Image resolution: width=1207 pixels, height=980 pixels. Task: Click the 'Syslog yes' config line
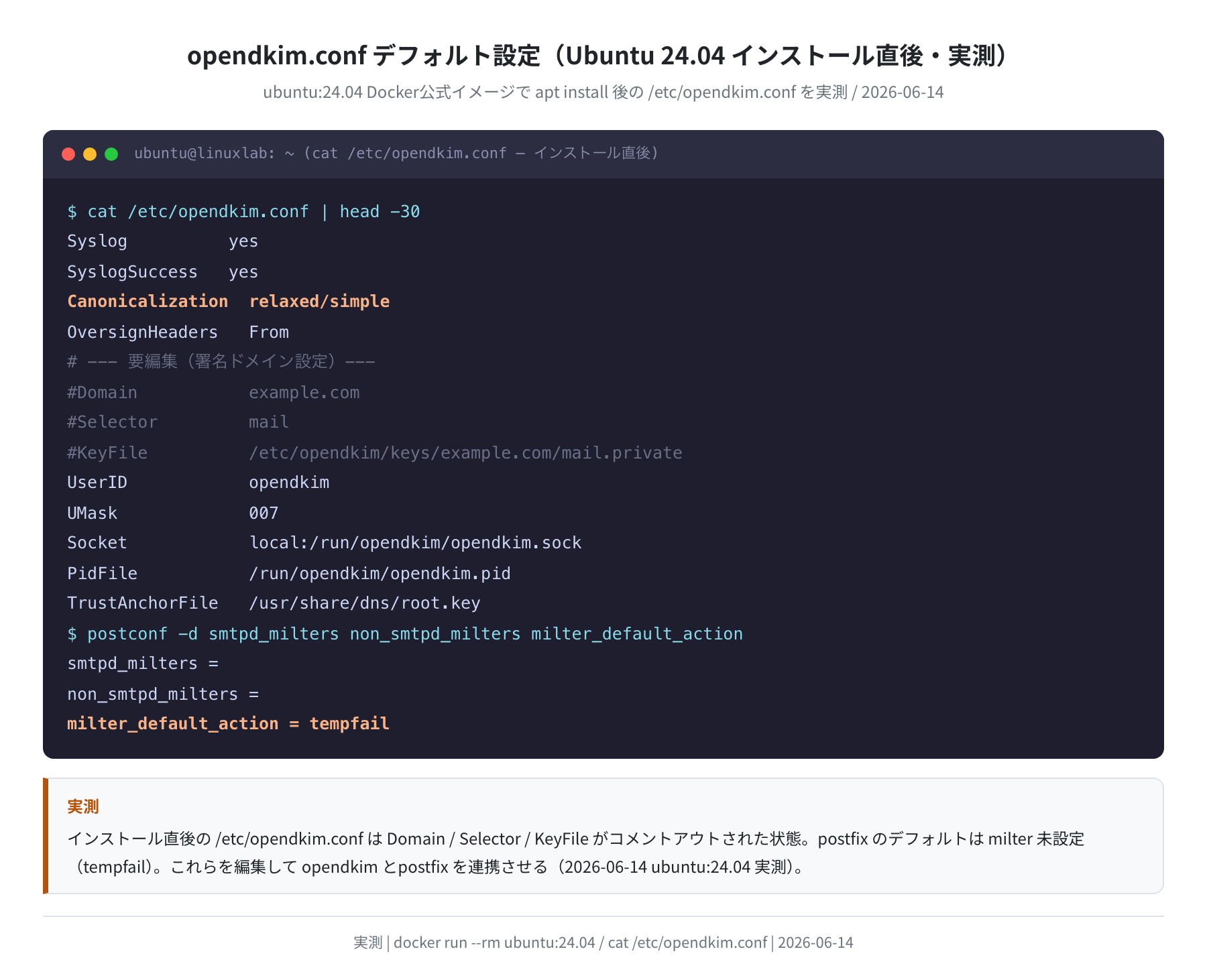[162, 241]
